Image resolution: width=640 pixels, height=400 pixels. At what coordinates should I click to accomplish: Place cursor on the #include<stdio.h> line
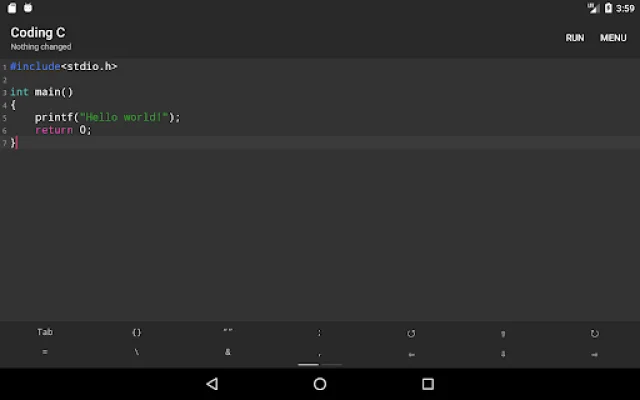click(x=64, y=66)
